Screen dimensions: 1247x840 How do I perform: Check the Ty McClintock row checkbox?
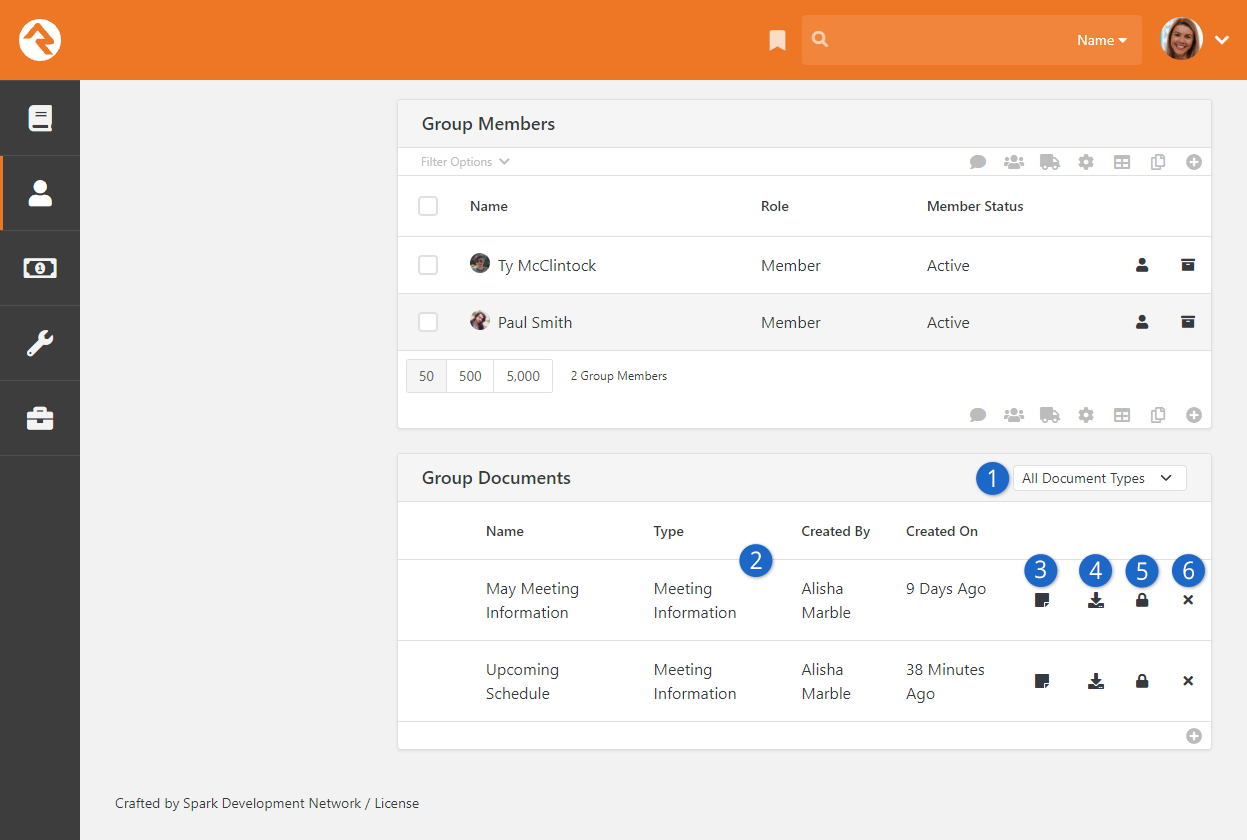[428, 265]
